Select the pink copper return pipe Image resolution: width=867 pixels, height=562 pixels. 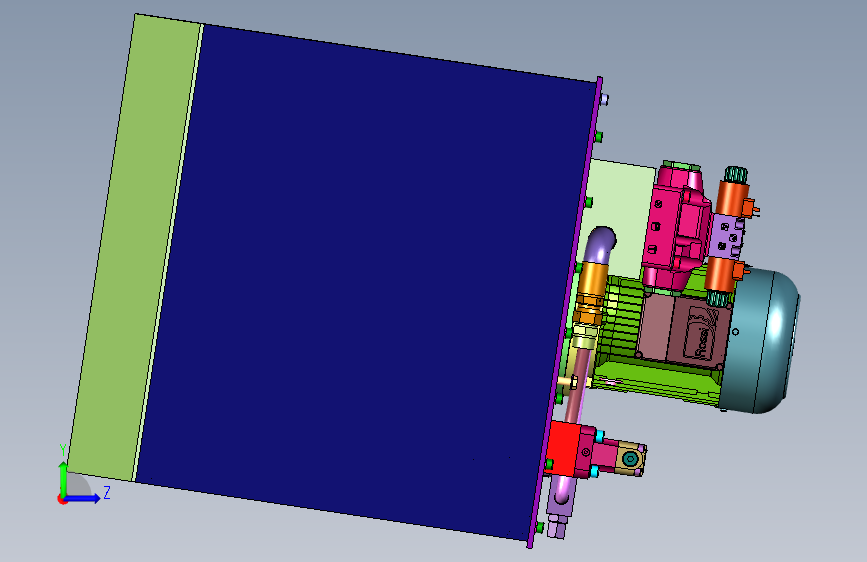click(576, 384)
